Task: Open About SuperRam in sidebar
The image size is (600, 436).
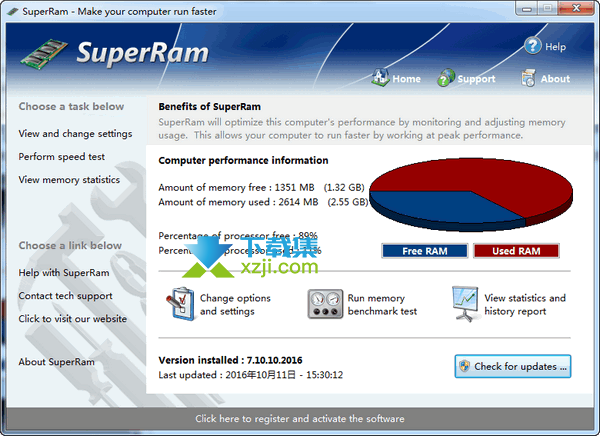Action: pyautogui.click(x=57, y=362)
